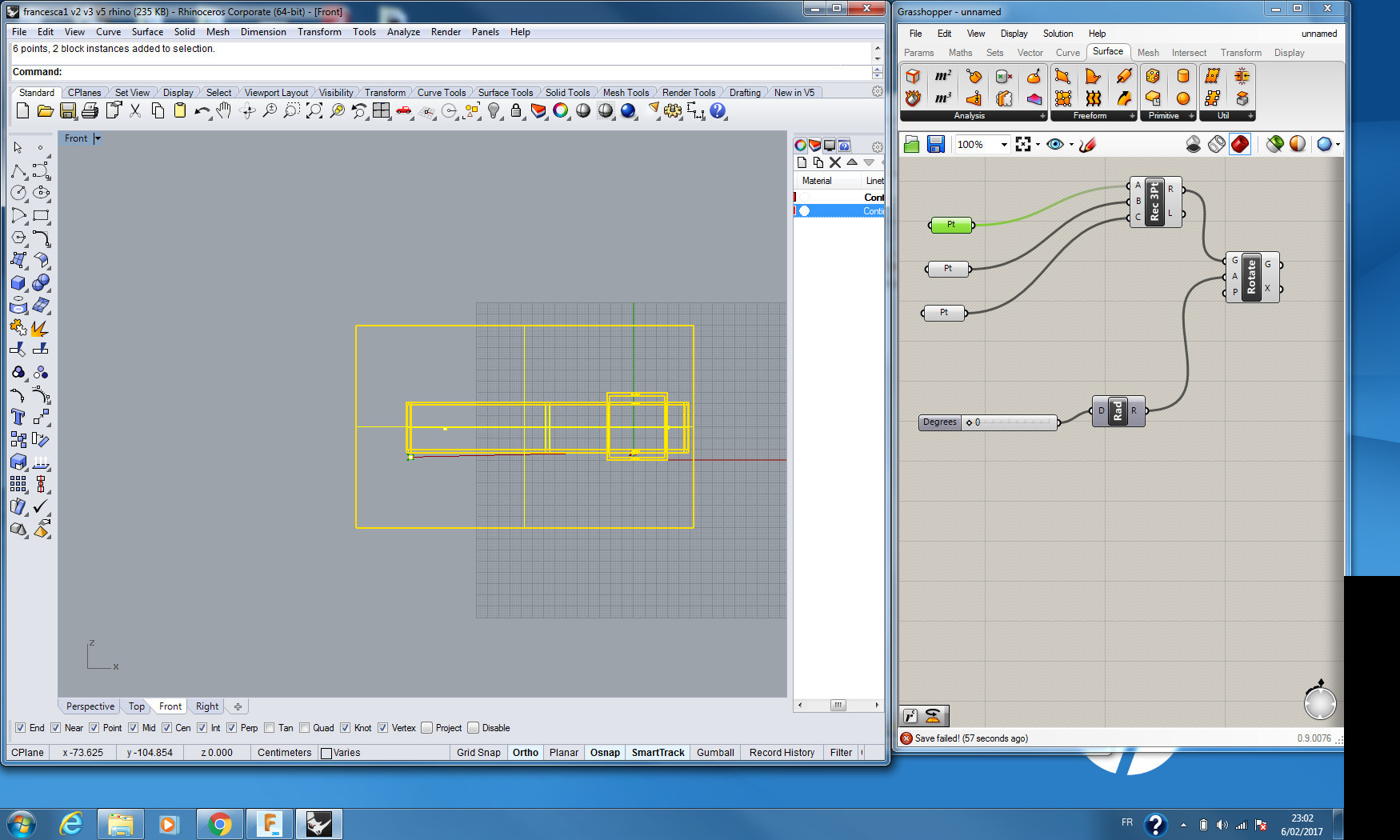1400x840 pixels.
Task: Expand the Freeform component panel
Action: pos(1132,116)
